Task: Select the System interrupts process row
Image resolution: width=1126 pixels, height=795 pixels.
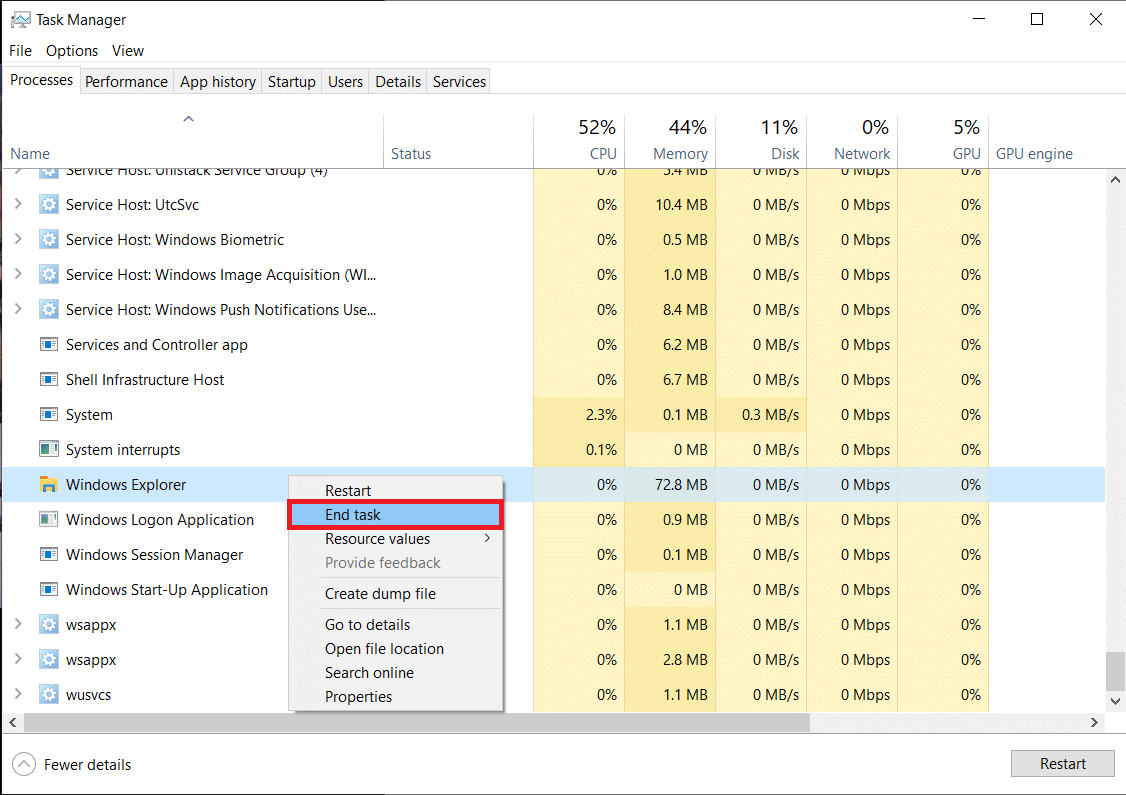Action: [554, 450]
